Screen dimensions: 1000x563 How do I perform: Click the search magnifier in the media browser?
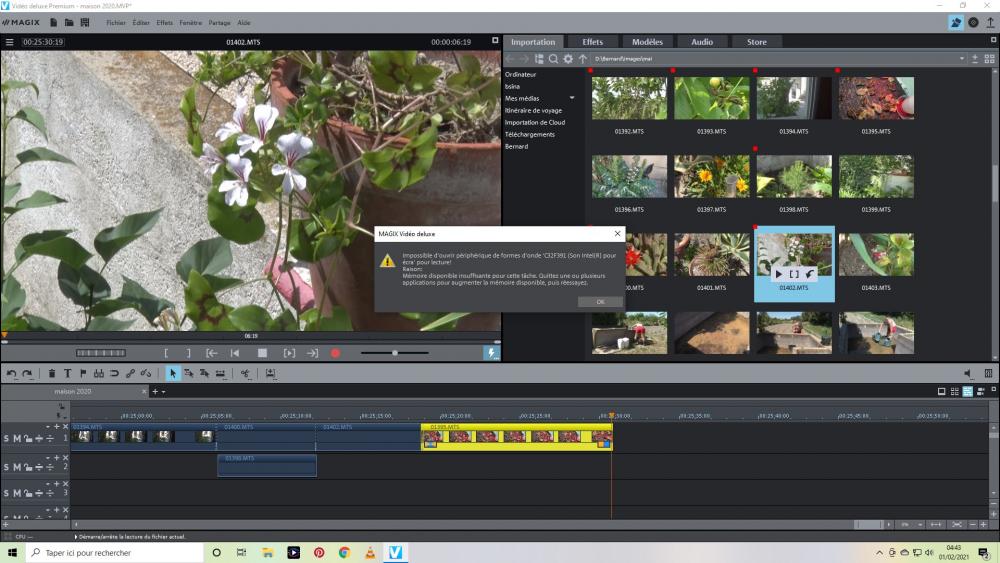tap(553, 59)
